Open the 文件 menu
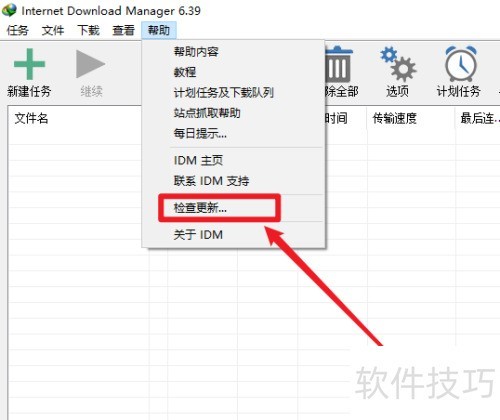This screenshot has width=500, height=420. coord(53,30)
